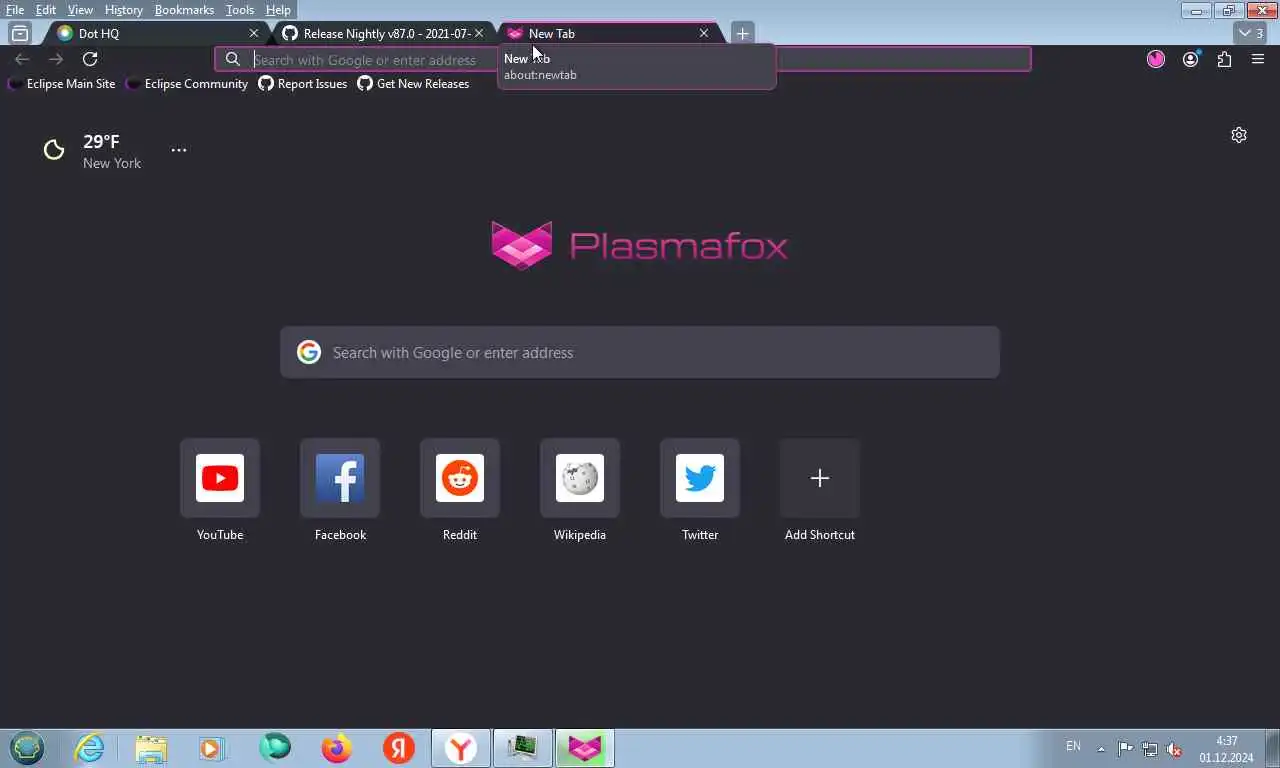Click the weather moon icon
The width and height of the screenshot is (1280, 768).
point(54,150)
